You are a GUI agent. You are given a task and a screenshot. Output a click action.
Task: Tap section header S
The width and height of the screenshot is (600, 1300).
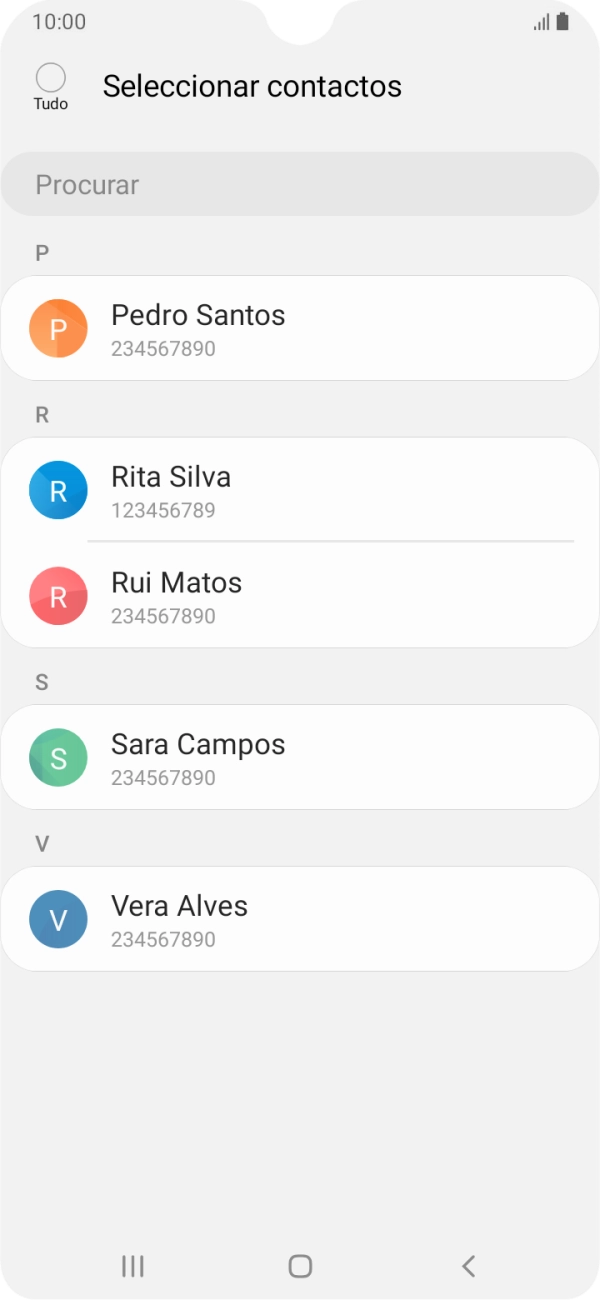[x=41, y=682]
